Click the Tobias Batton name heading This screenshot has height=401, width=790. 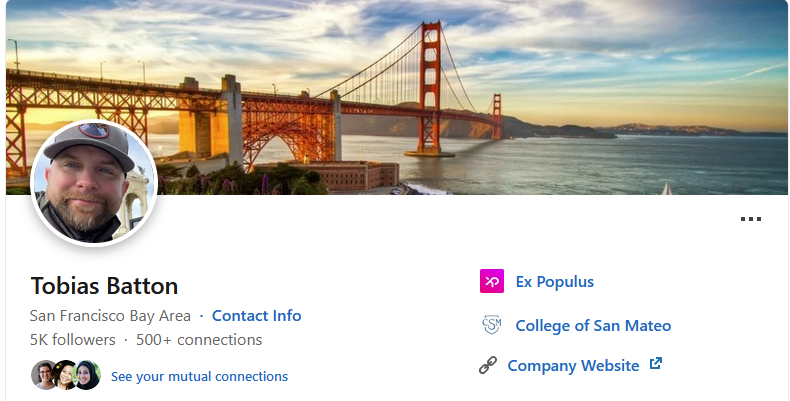(104, 286)
